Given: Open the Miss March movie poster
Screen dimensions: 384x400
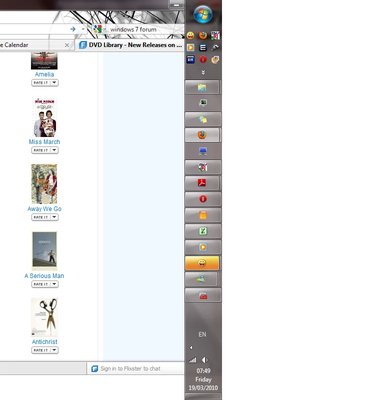Looking at the screenshot, I should pyautogui.click(x=45, y=117).
